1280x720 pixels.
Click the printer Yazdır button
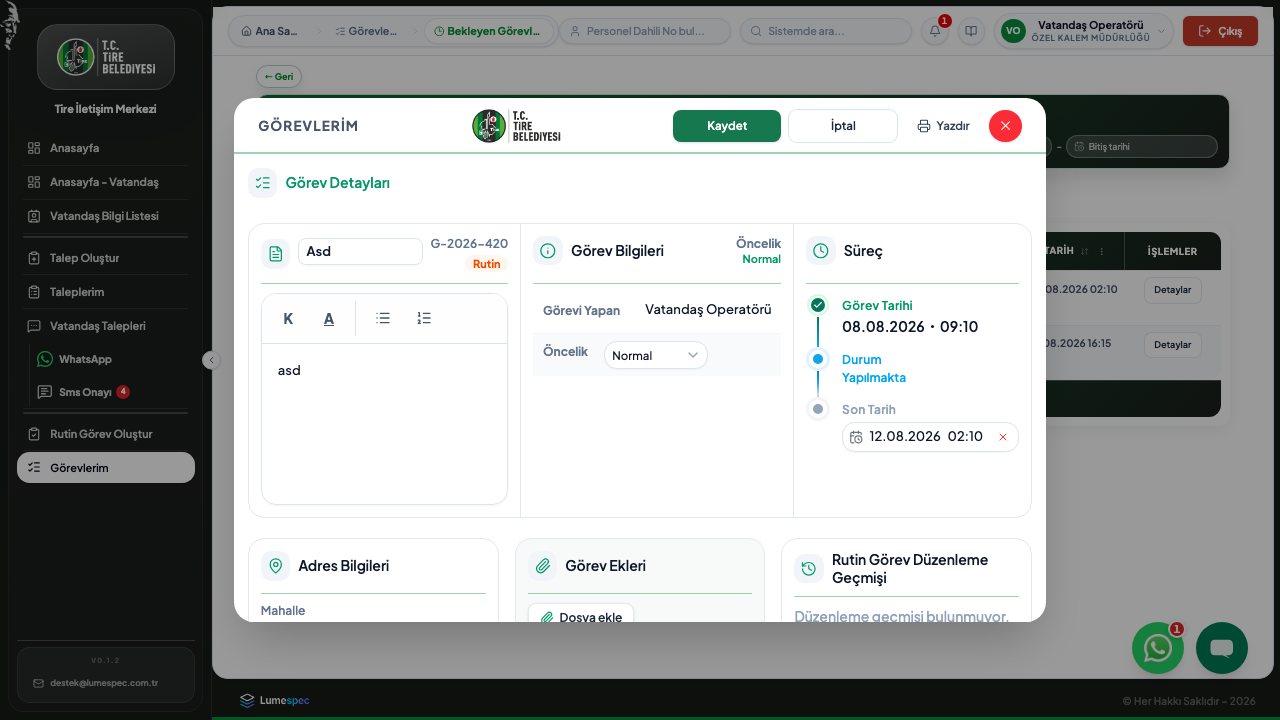pyautogui.click(x=943, y=126)
